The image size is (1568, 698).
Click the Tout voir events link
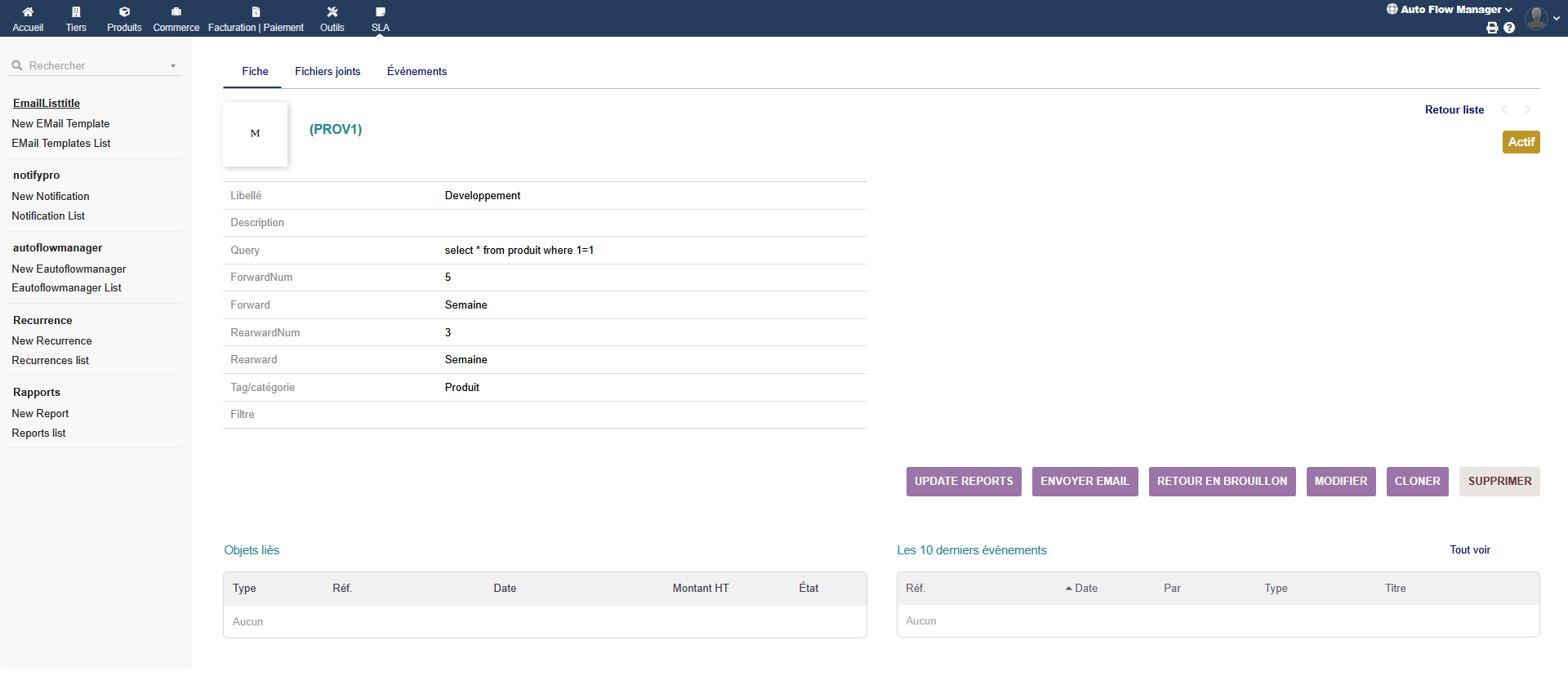point(1469,550)
